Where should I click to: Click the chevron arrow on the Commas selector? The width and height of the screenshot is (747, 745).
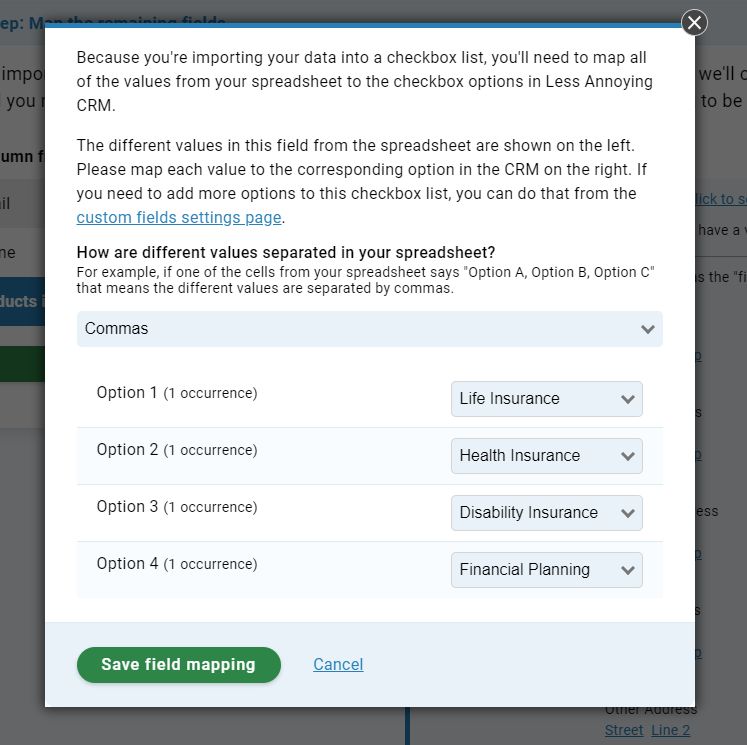coord(647,329)
